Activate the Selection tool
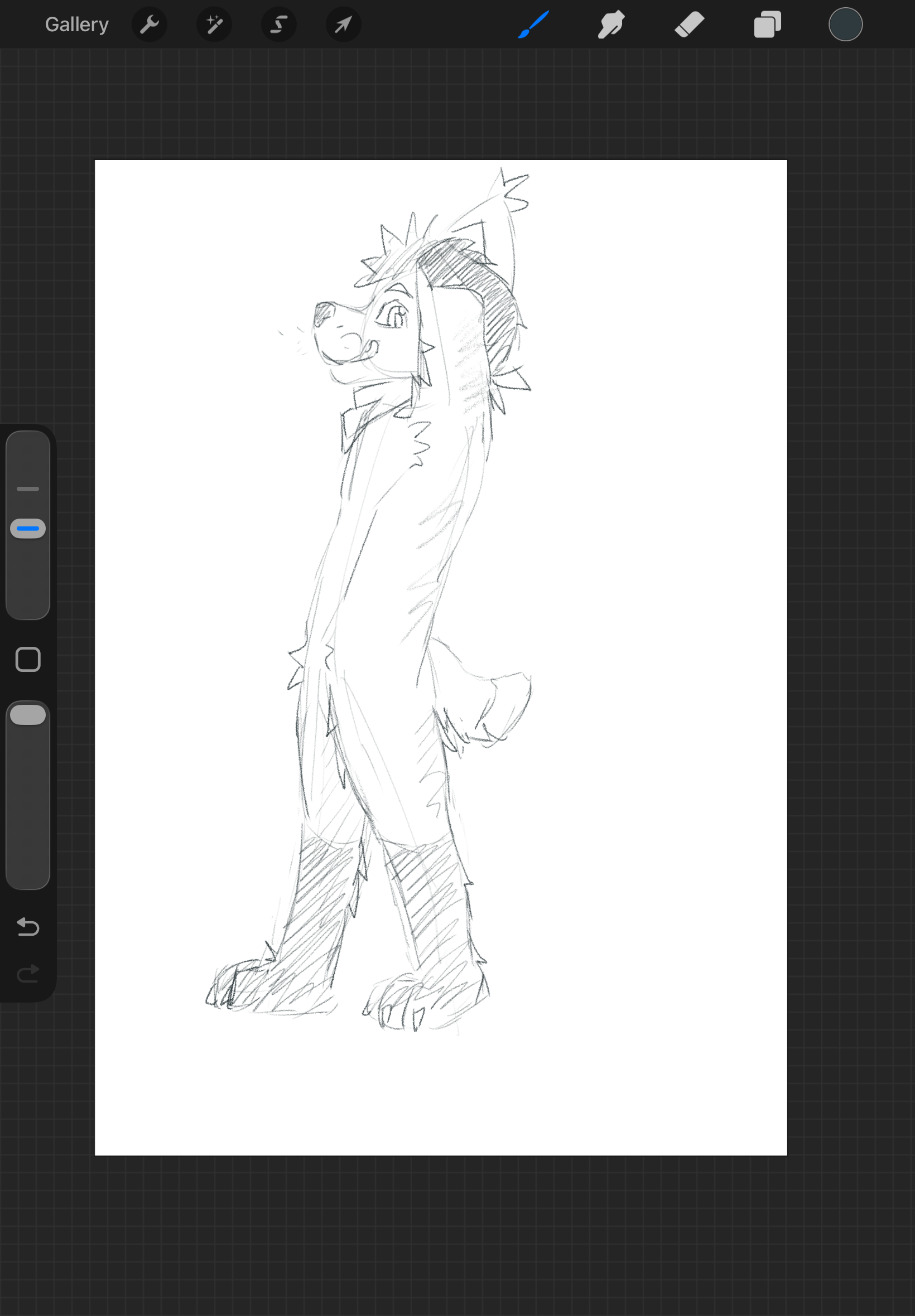Image resolution: width=915 pixels, height=1316 pixels. click(x=279, y=25)
